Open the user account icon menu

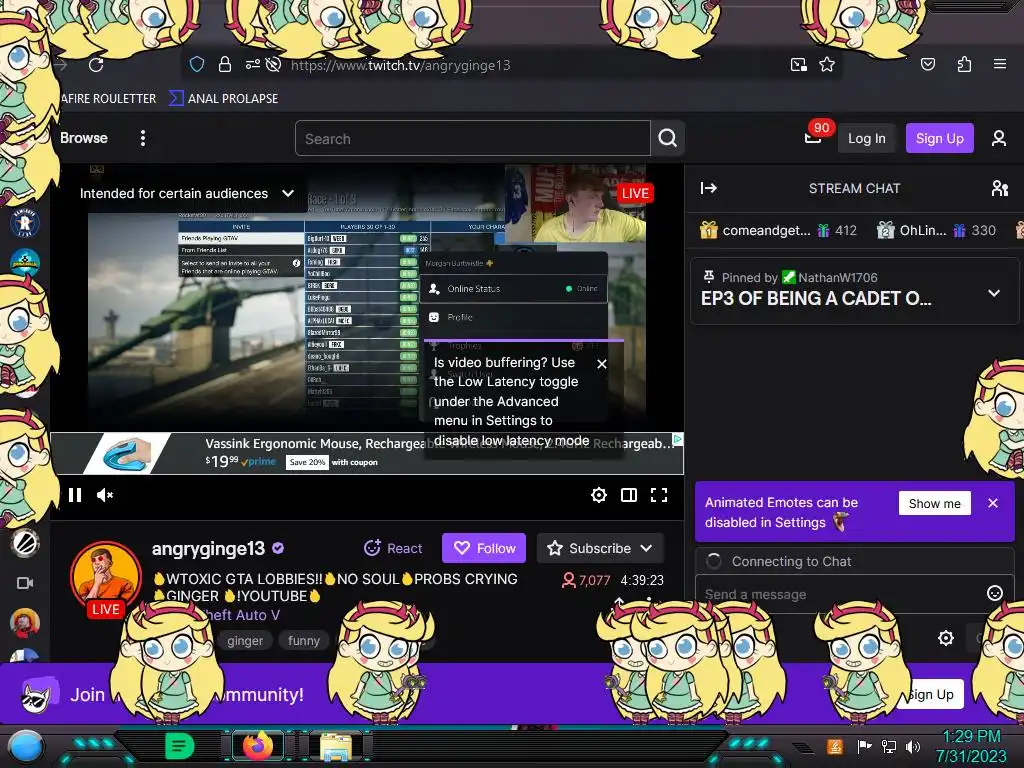(x=999, y=138)
